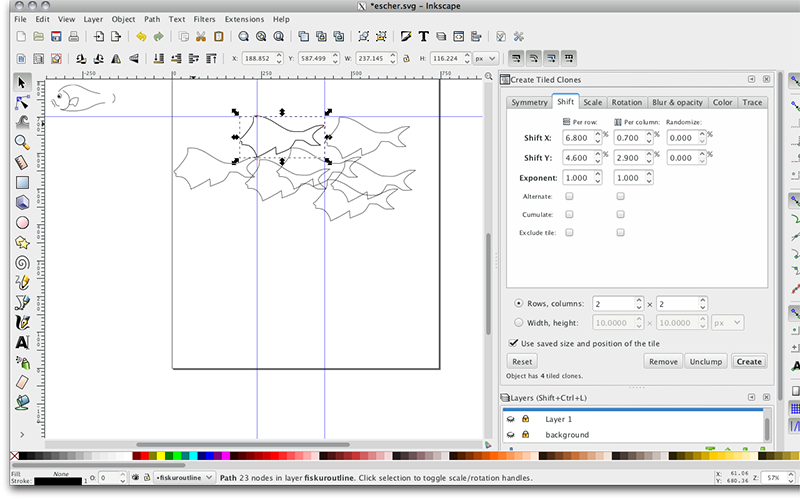This screenshot has width=800, height=500.
Task: Click the Reset button
Action: (522, 361)
